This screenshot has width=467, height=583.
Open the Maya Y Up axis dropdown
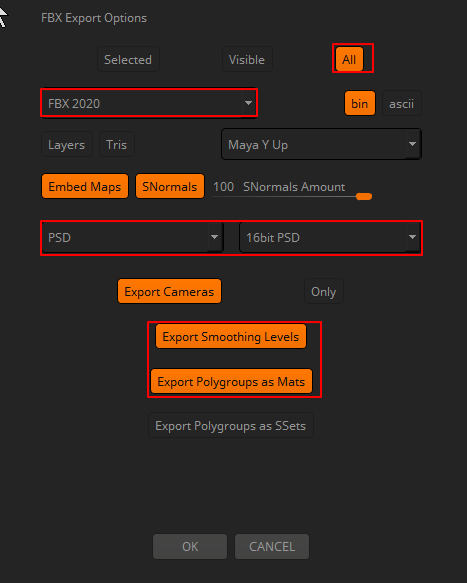click(x=321, y=144)
